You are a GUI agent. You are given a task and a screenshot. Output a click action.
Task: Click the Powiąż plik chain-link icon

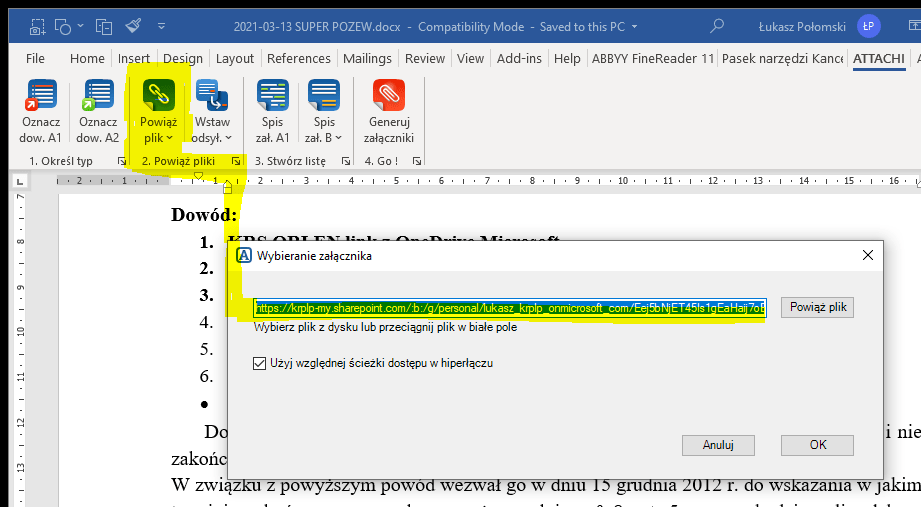click(x=159, y=96)
